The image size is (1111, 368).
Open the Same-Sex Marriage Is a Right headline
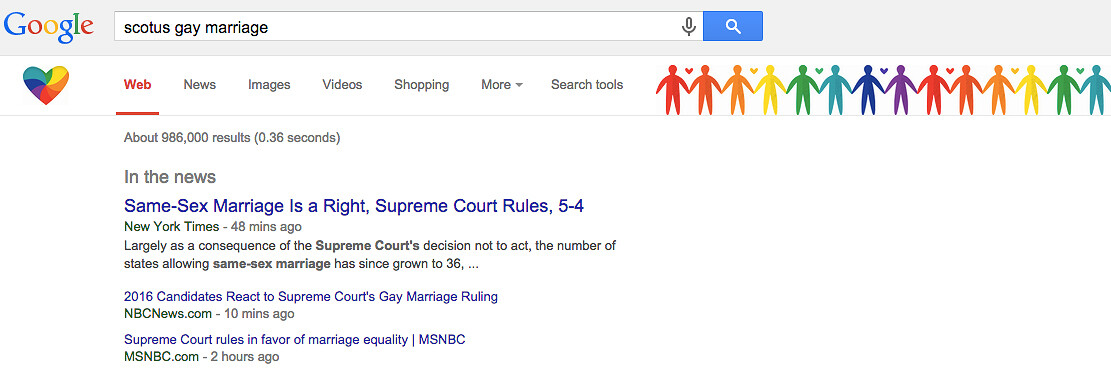click(354, 206)
